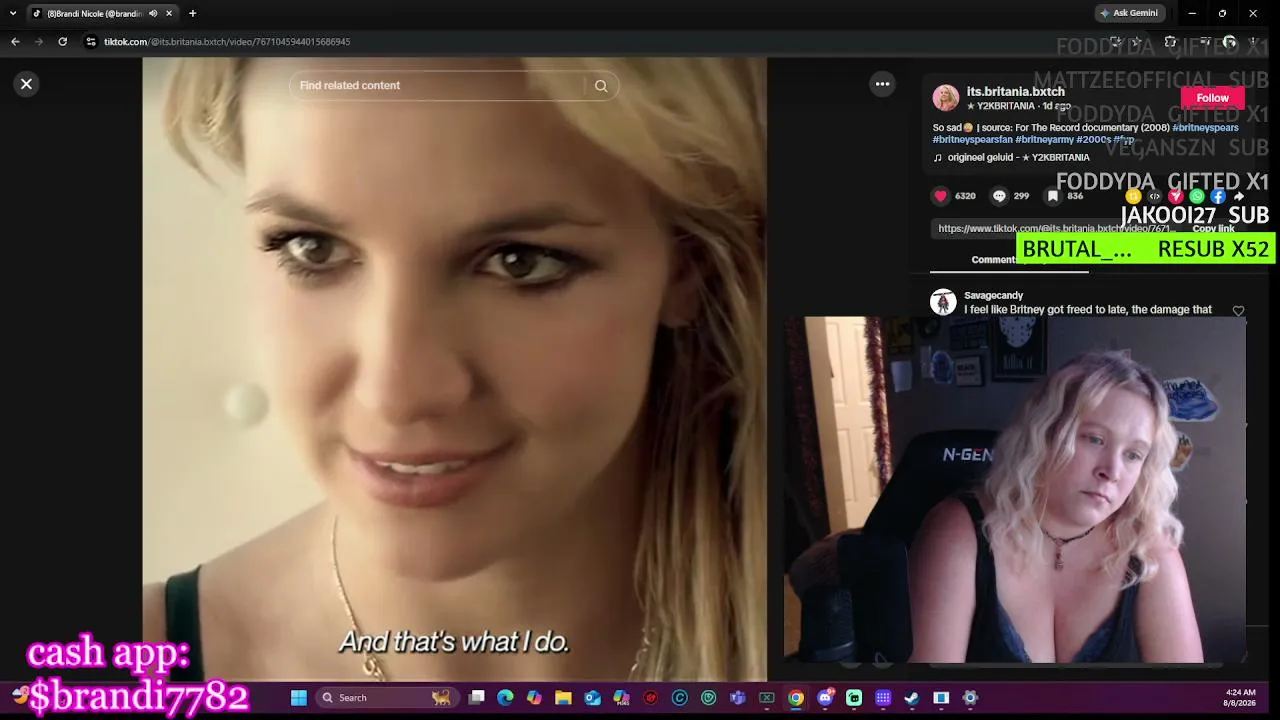Open Steam from the taskbar
Viewport: 1280px width, 720px height.
pyautogui.click(x=912, y=698)
